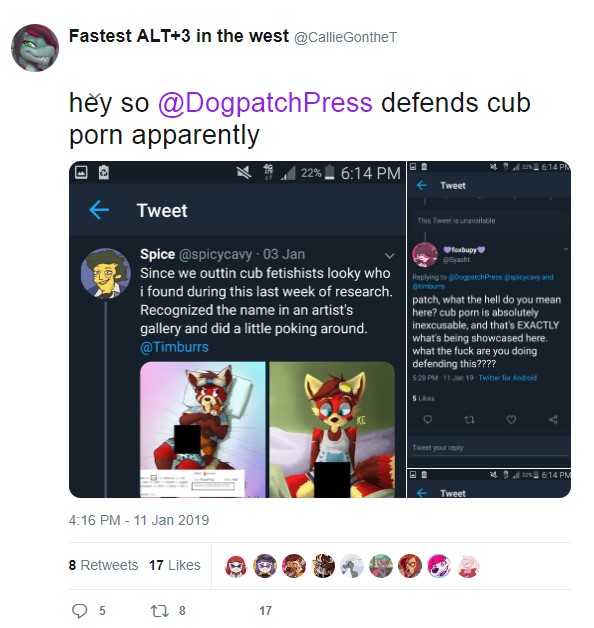Expand the chevron menu on Spice's tweet

click(x=389, y=256)
